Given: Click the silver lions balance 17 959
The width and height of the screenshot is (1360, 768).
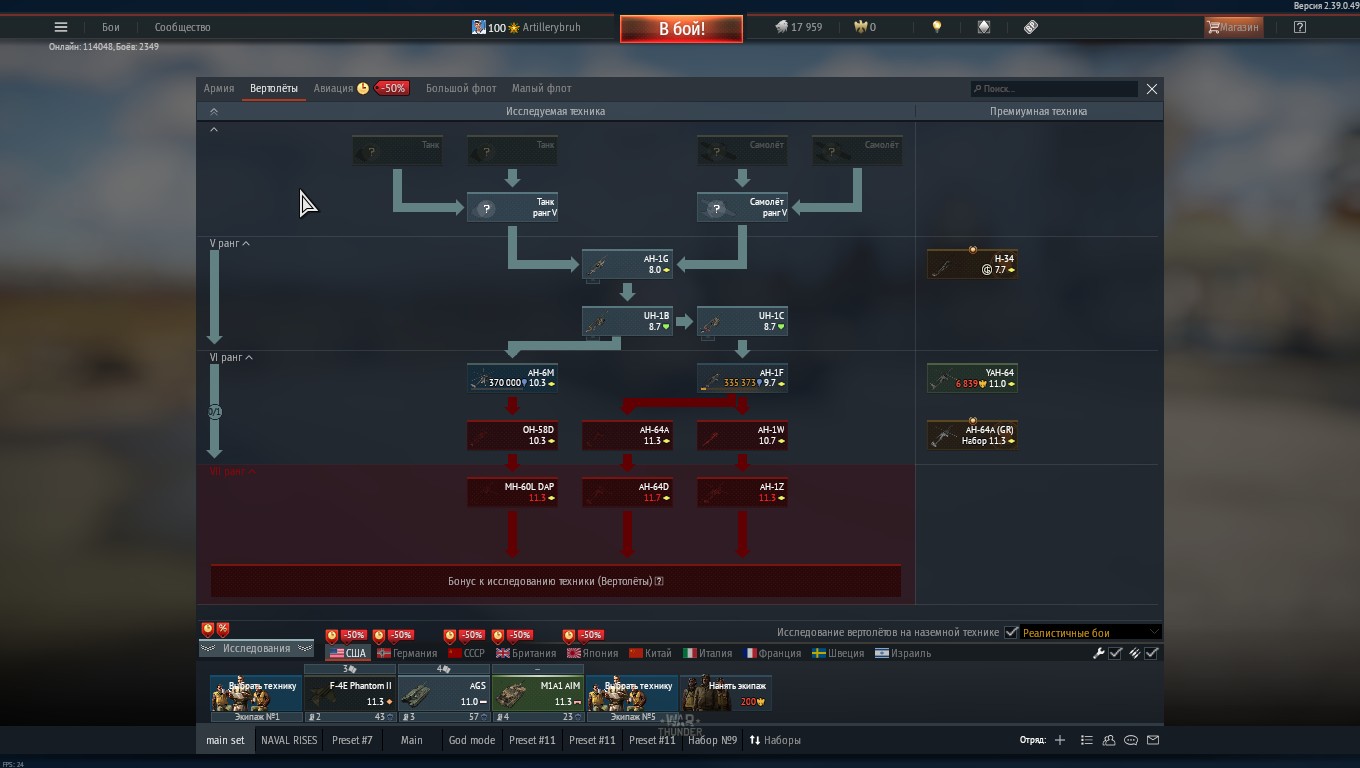Looking at the screenshot, I should pos(799,27).
